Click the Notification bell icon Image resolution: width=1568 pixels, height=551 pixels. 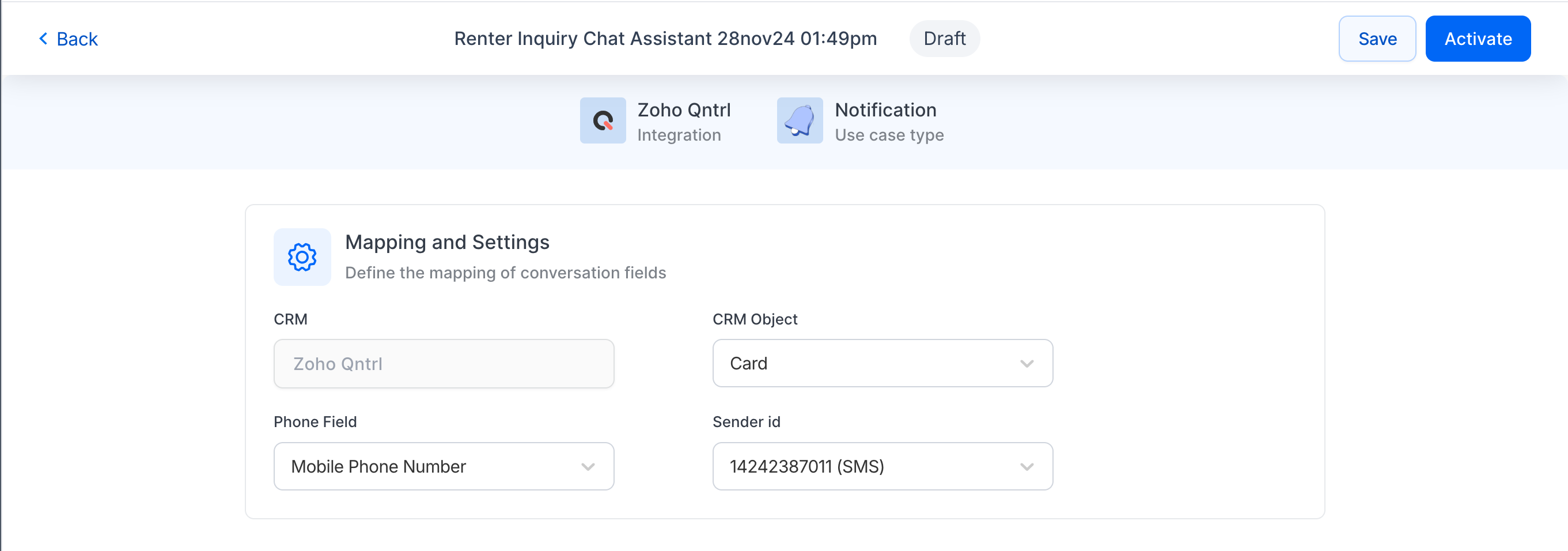[x=800, y=120]
